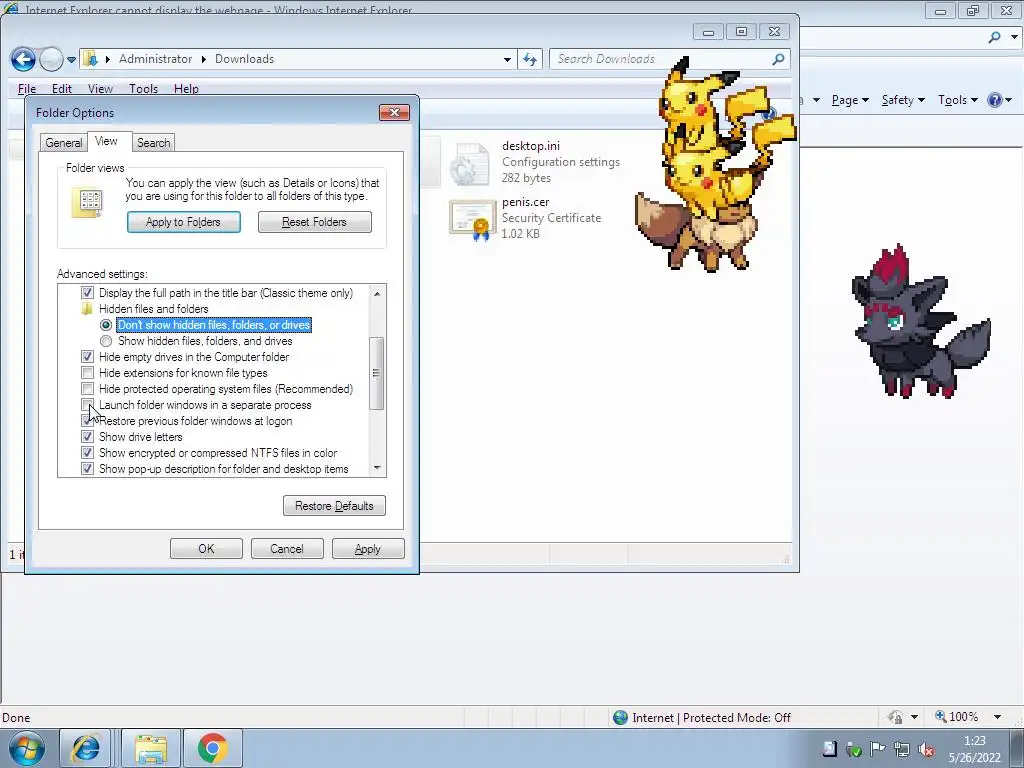Click the Explorer Back arrow button

23,59
